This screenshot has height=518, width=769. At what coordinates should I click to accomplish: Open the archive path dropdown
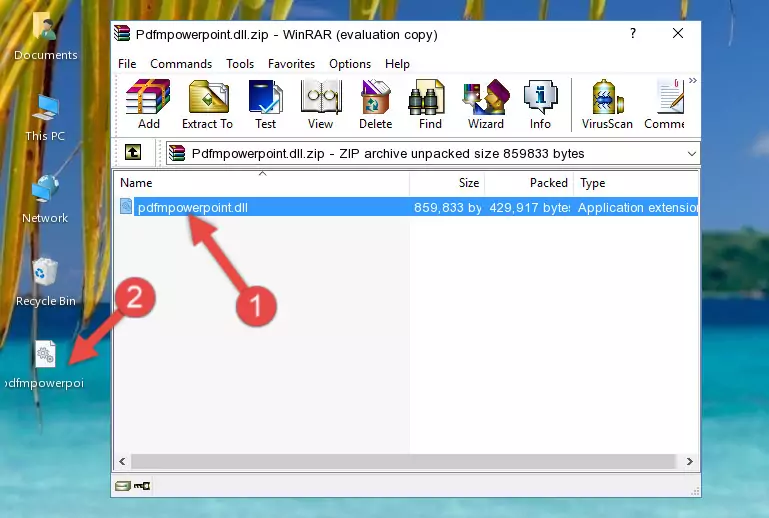[692, 154]
